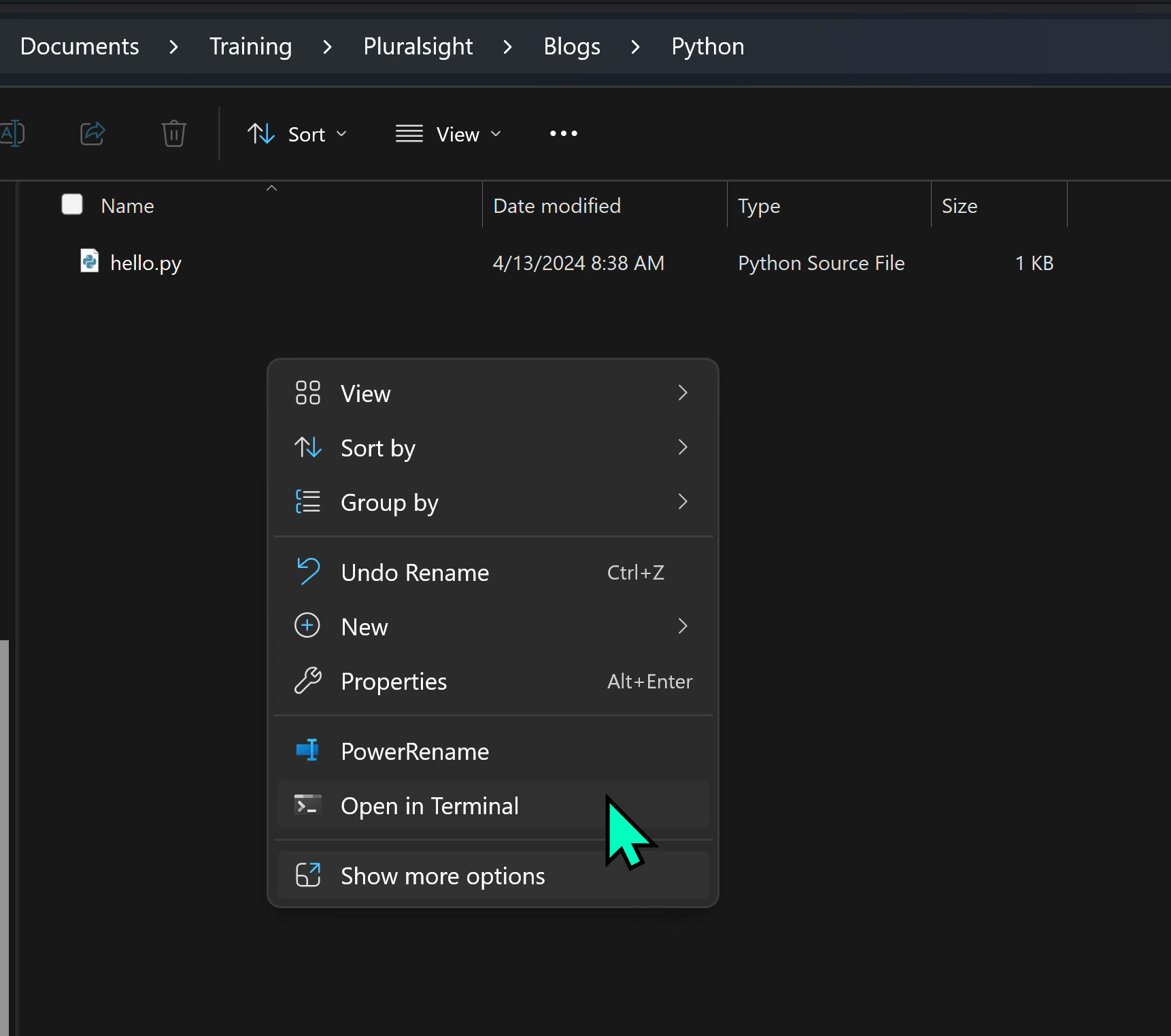Click the View grid icon in context menu
The width and height of the screenshot is (1171, 1036).
[307, 393]
